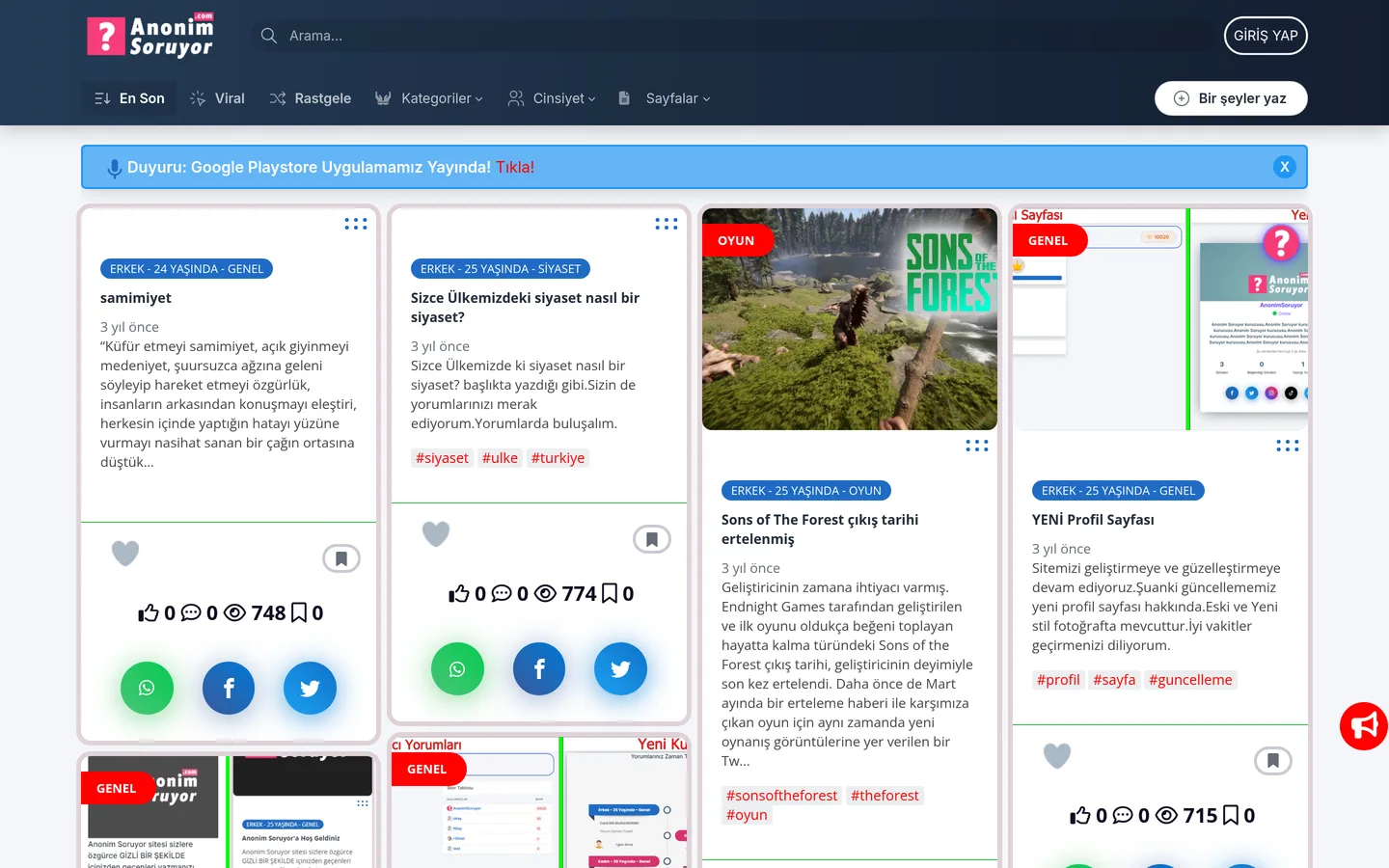Open the Sizce Ülkemizdeki siyaset post title
This screenshot has width=1389, height=868.
(x=525, y=308)
